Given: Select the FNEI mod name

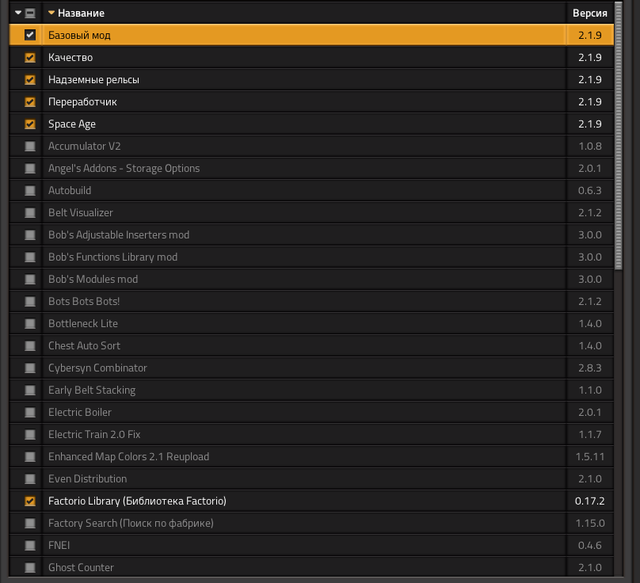Looking at the screenshot, I should pos(59,545).
